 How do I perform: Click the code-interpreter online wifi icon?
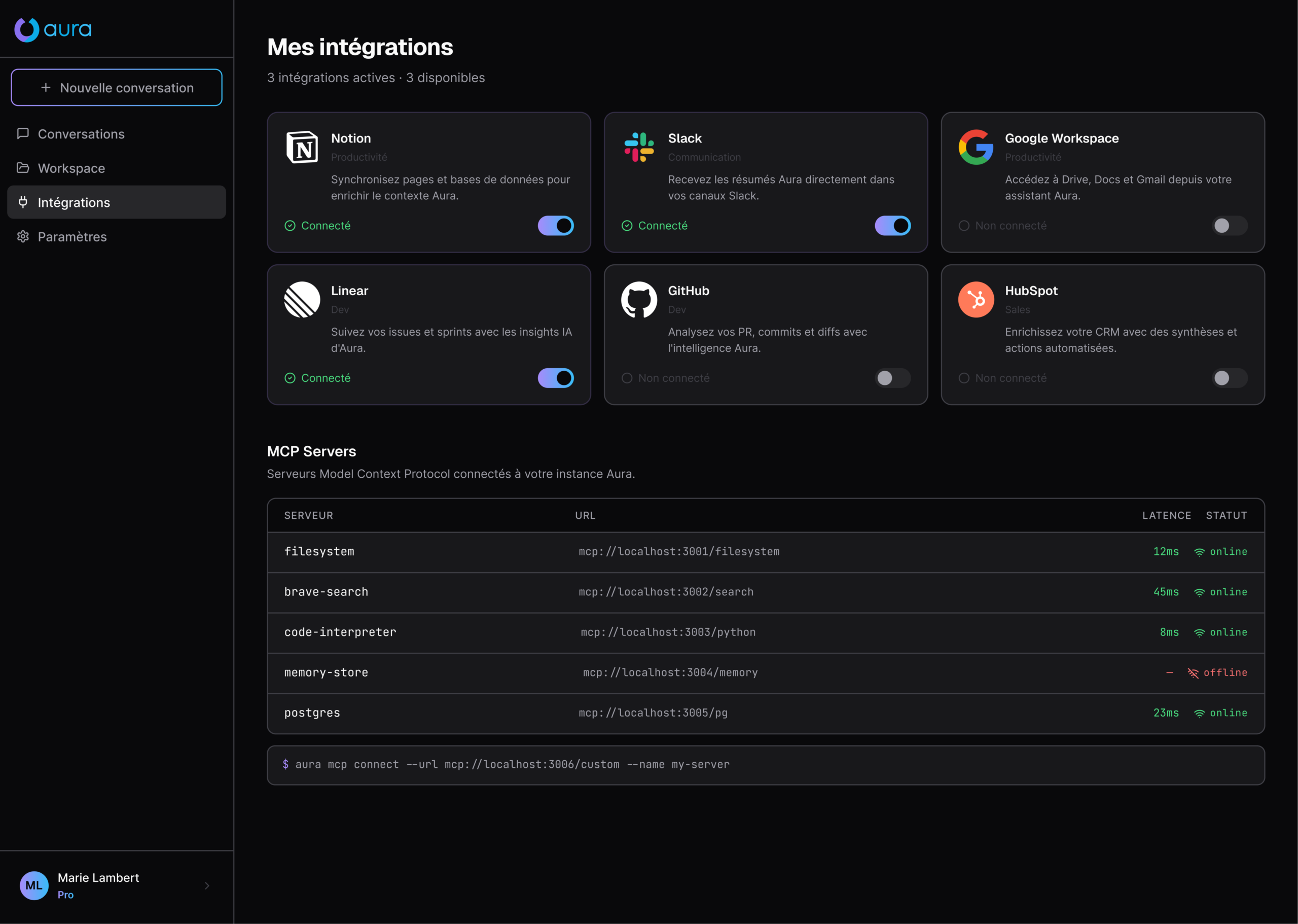click(x=1200, y=633)
